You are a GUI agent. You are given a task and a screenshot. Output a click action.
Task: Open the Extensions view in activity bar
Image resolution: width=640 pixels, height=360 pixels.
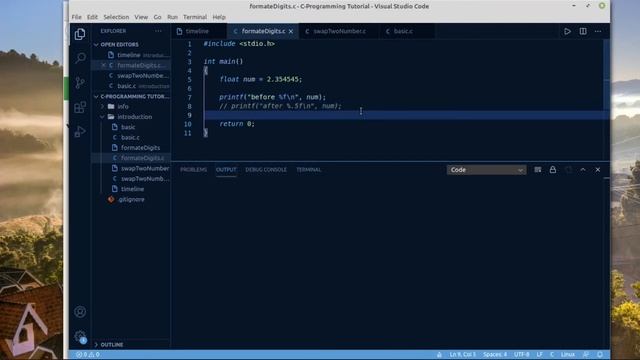coord(80,107)
